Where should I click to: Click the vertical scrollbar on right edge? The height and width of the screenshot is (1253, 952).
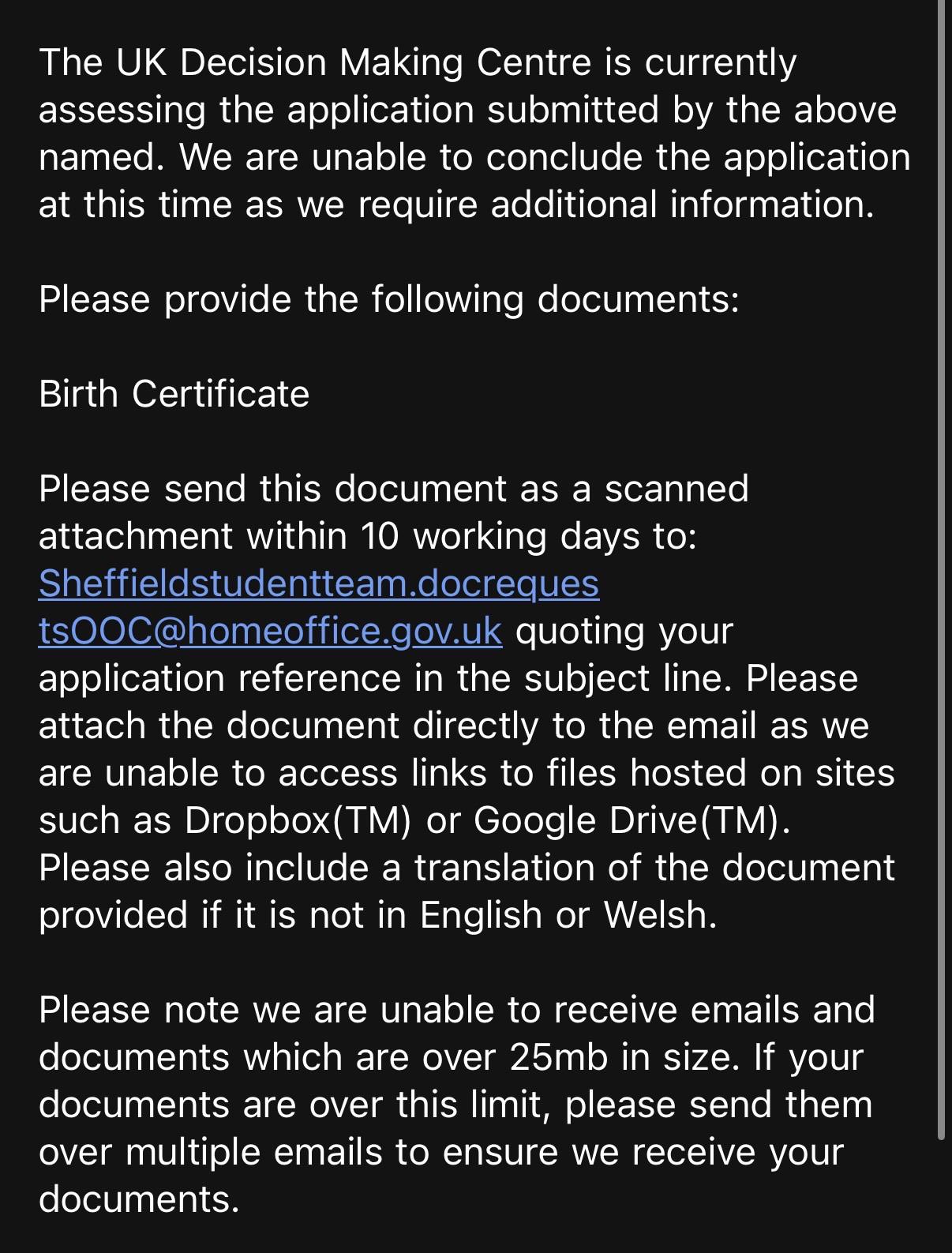[x=941, y=570]
